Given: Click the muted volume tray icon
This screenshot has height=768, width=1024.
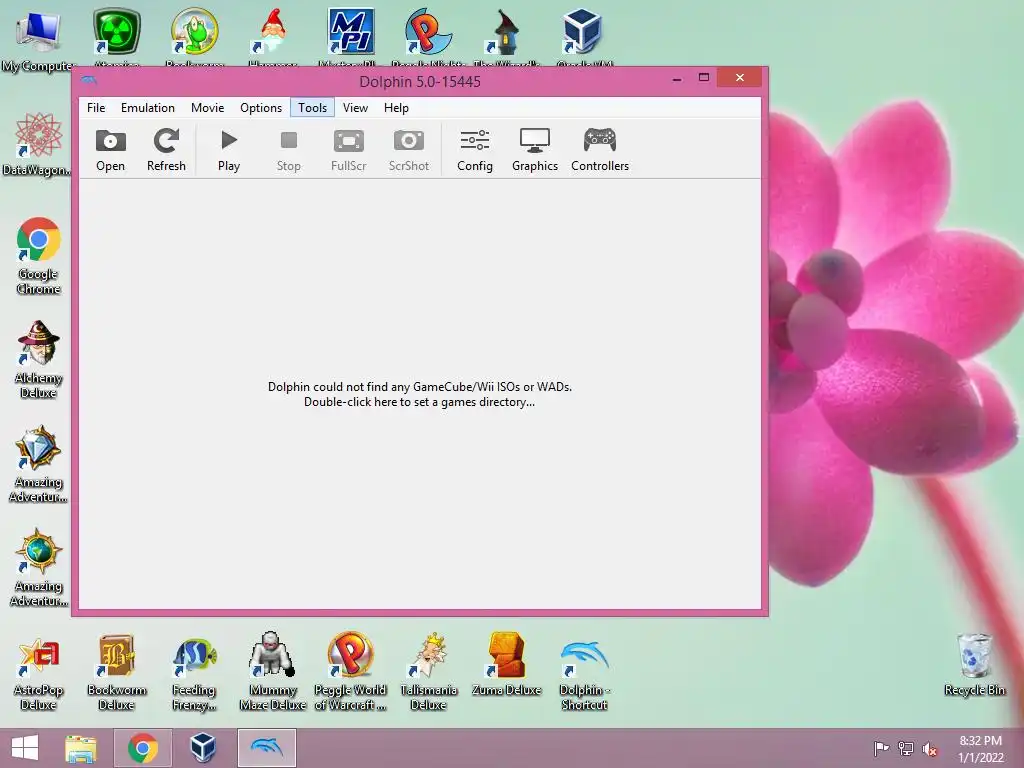Looking at the screenshot, I should coord(930,749).
